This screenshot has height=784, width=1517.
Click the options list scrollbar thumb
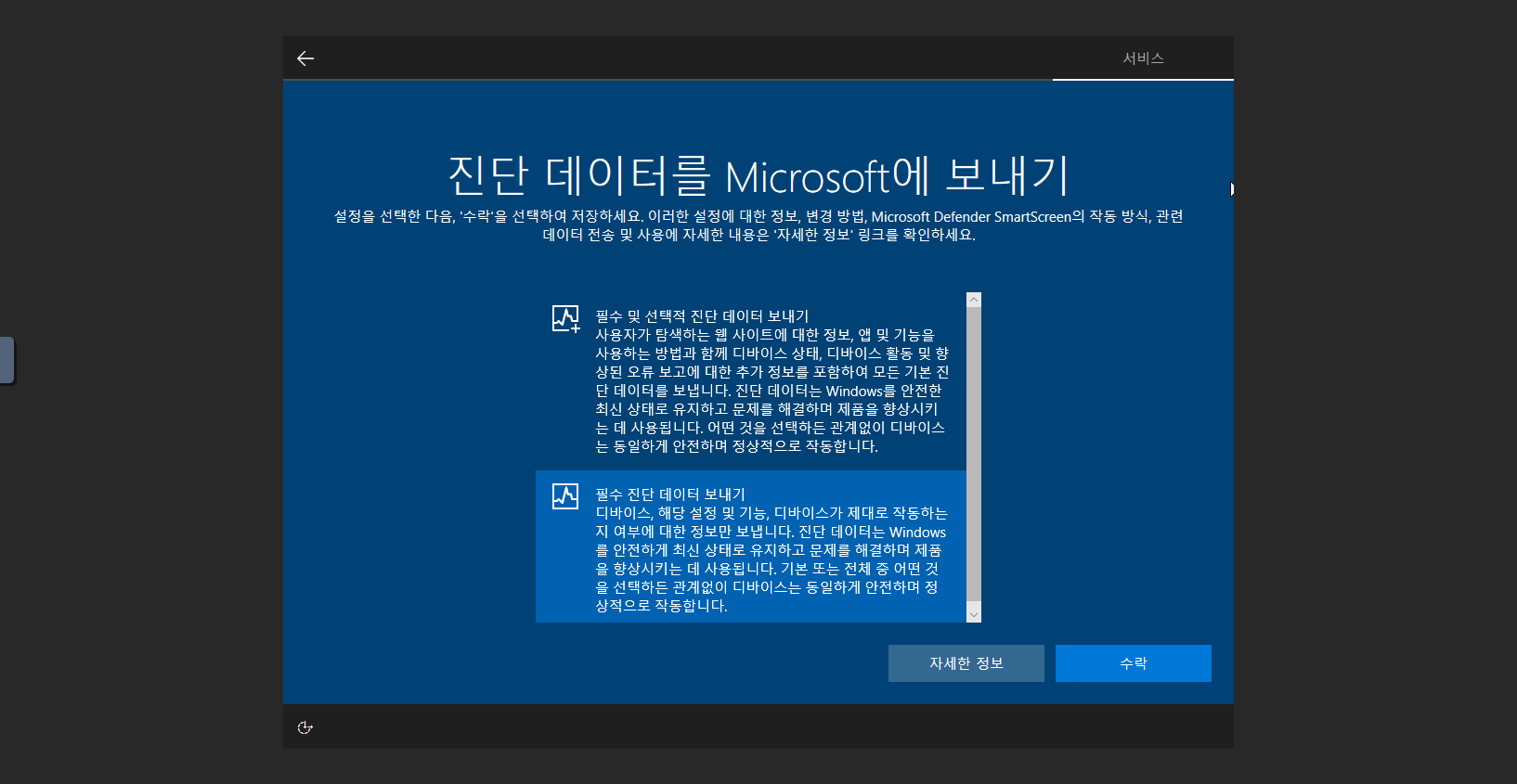[x=973, y=455]
